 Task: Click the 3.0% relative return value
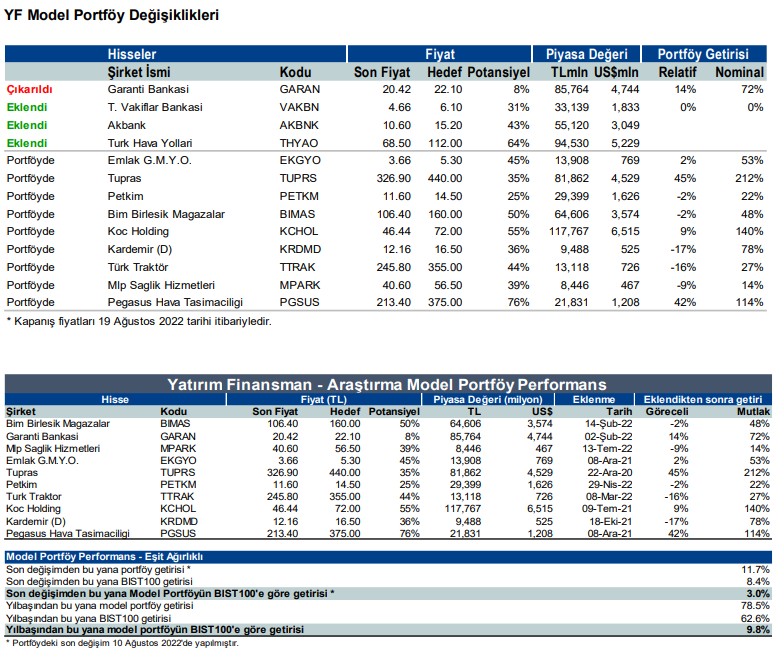(x=758, y=593)
